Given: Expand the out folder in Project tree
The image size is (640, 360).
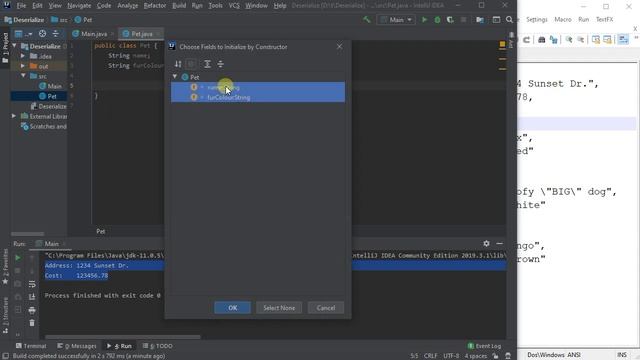Looking at the screenshot, I should pyautogui.click(x=23, y=66).
